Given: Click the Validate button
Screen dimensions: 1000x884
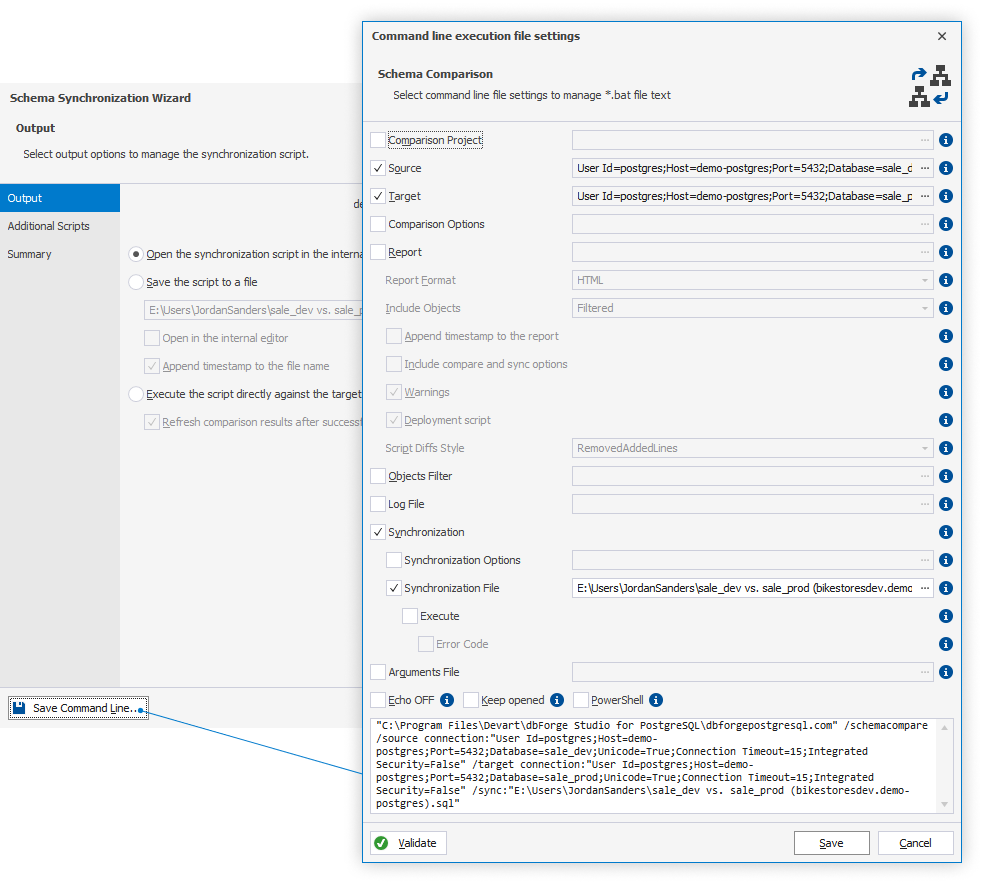Looking at the screenshot, I should pos(408,843).
